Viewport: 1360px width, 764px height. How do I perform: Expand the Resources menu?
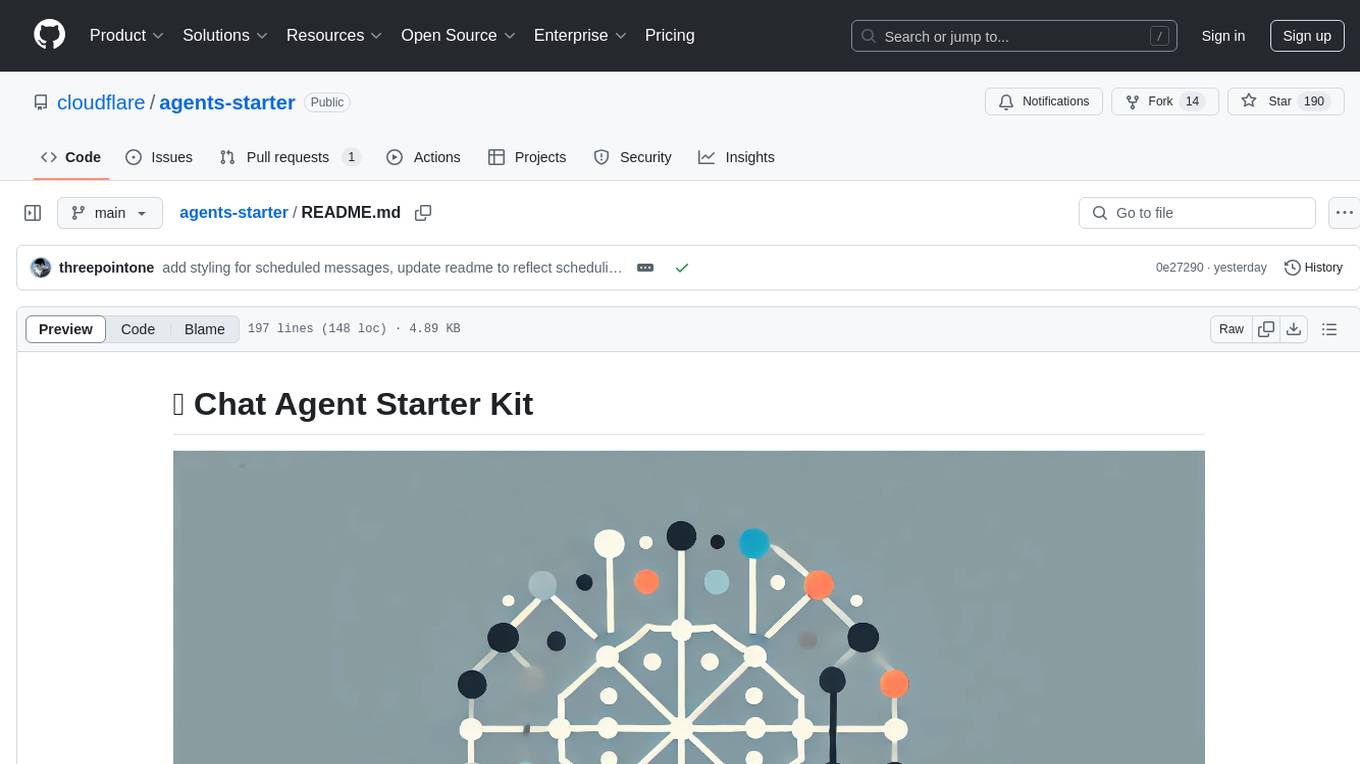tap(334, 35)
